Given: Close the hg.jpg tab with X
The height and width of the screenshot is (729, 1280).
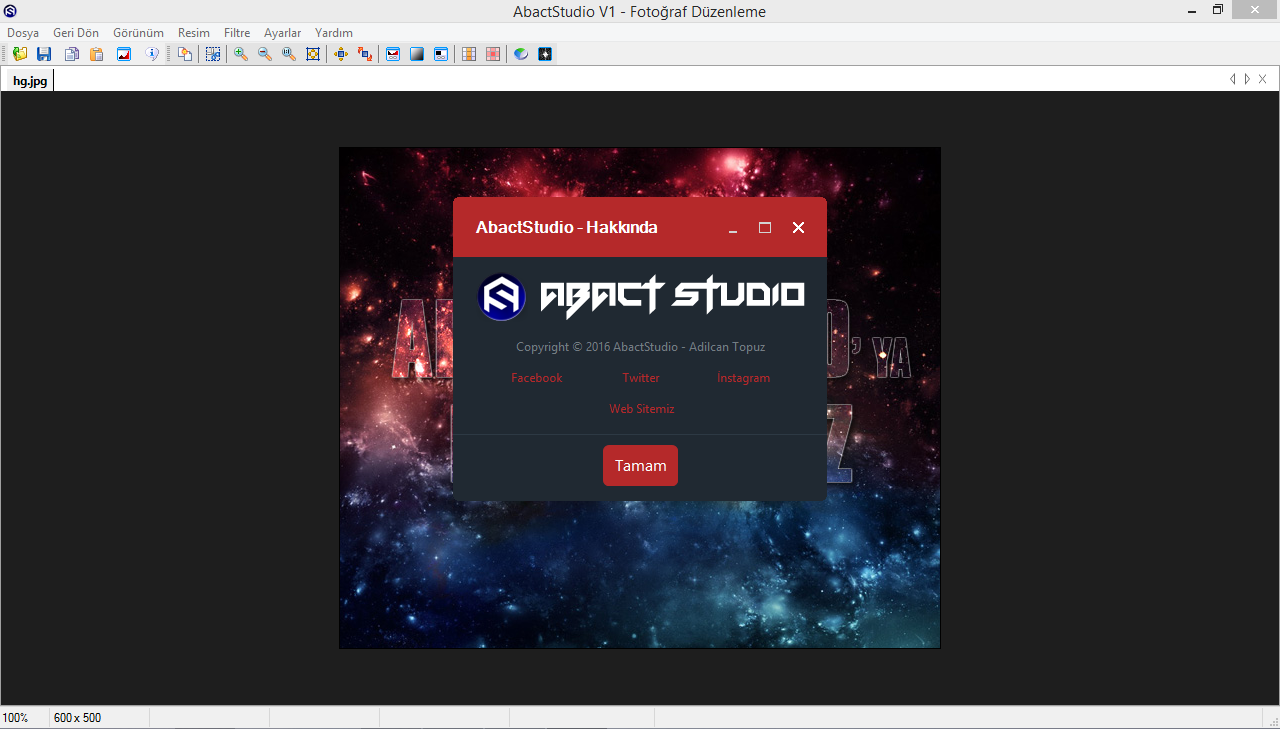Looking at the screenshot, I should [1263, 79].
